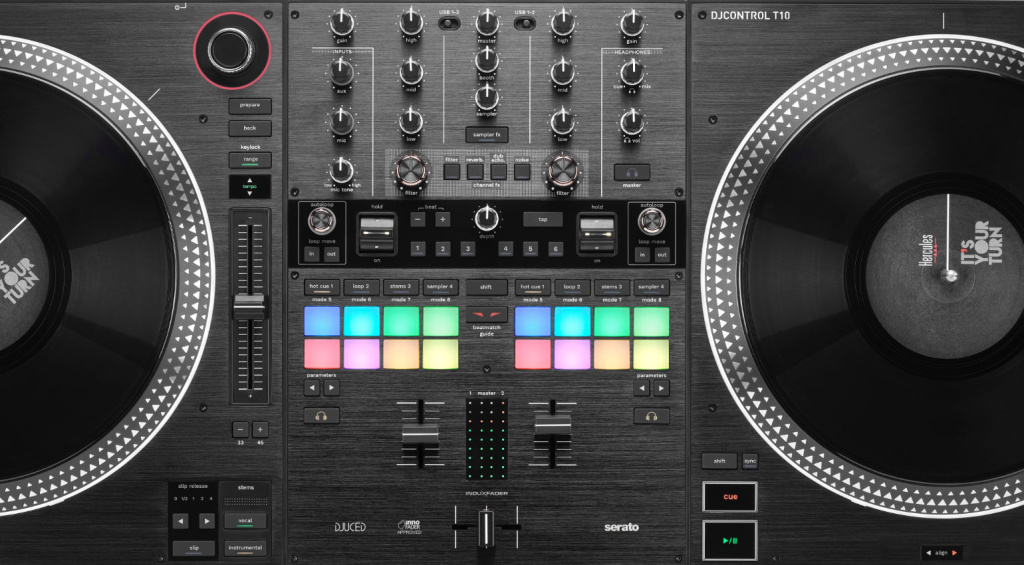Click the left channel gain knob

coord(342,24)
